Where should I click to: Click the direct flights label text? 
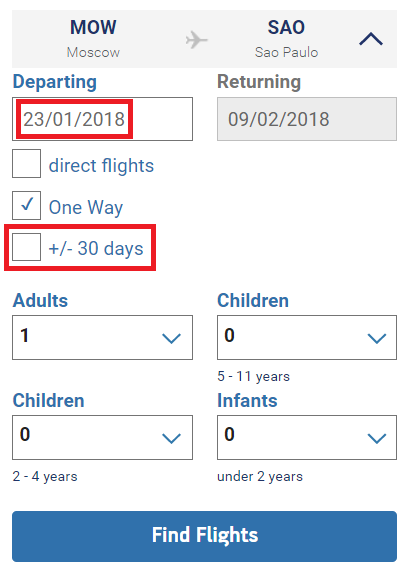[101, 166]
